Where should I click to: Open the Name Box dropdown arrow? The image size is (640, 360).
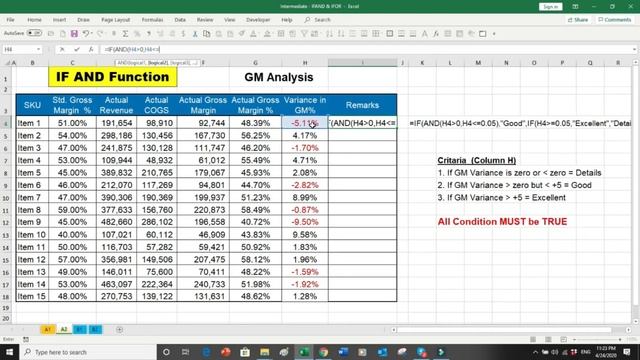click(x=38, y=49)
